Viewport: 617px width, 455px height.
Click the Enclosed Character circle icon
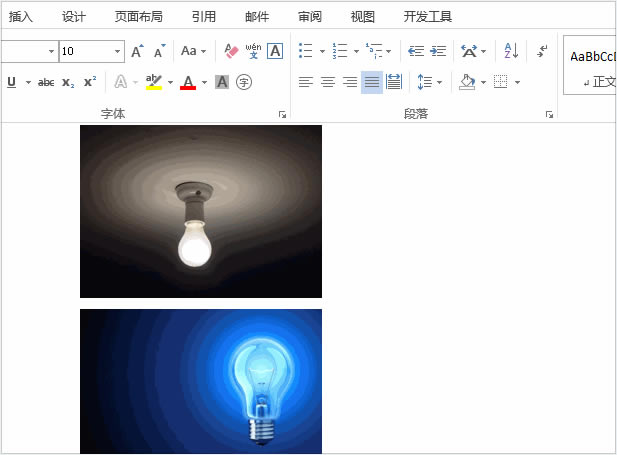tap(244, 82)
